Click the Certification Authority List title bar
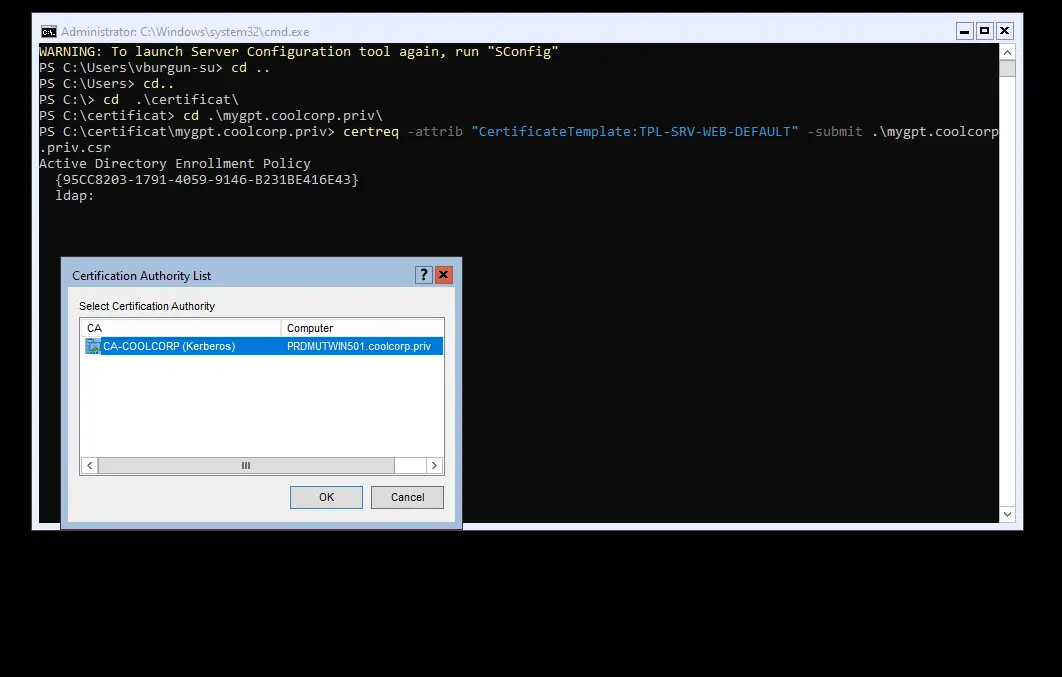Viewport: 1062px width, 677px height. (240, 275)
